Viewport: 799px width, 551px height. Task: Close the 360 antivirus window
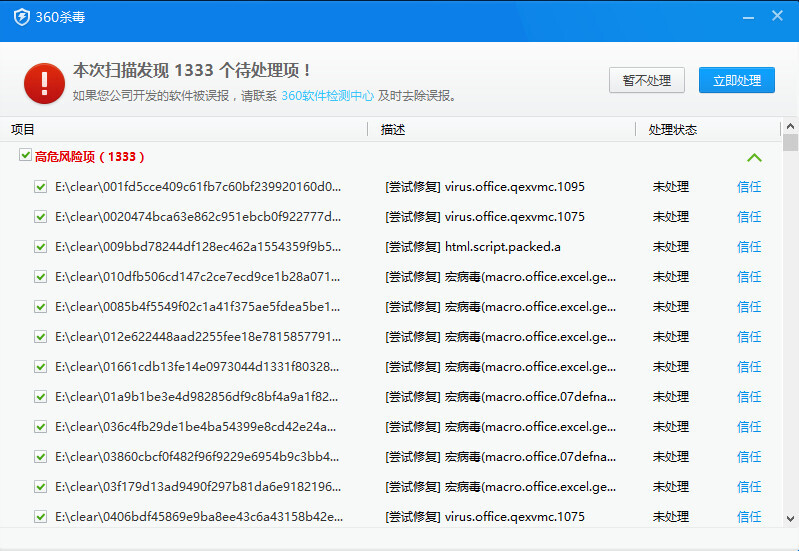pos(777,16)
